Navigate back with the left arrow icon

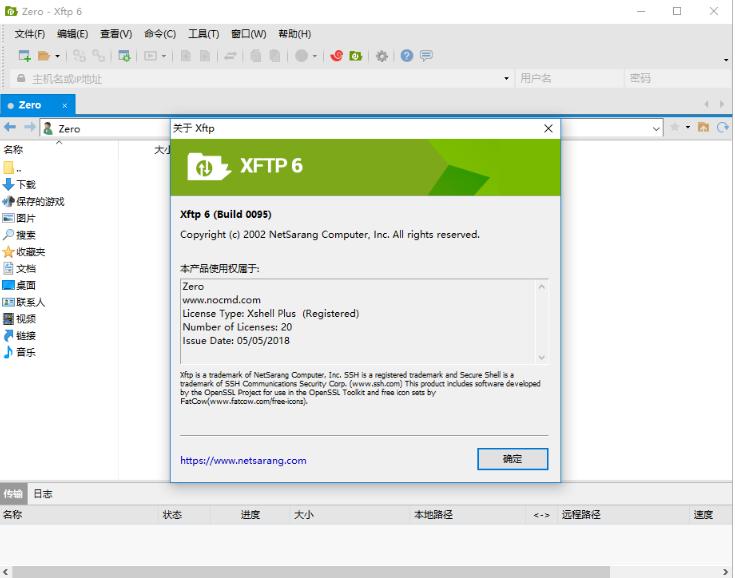(10, 128)
